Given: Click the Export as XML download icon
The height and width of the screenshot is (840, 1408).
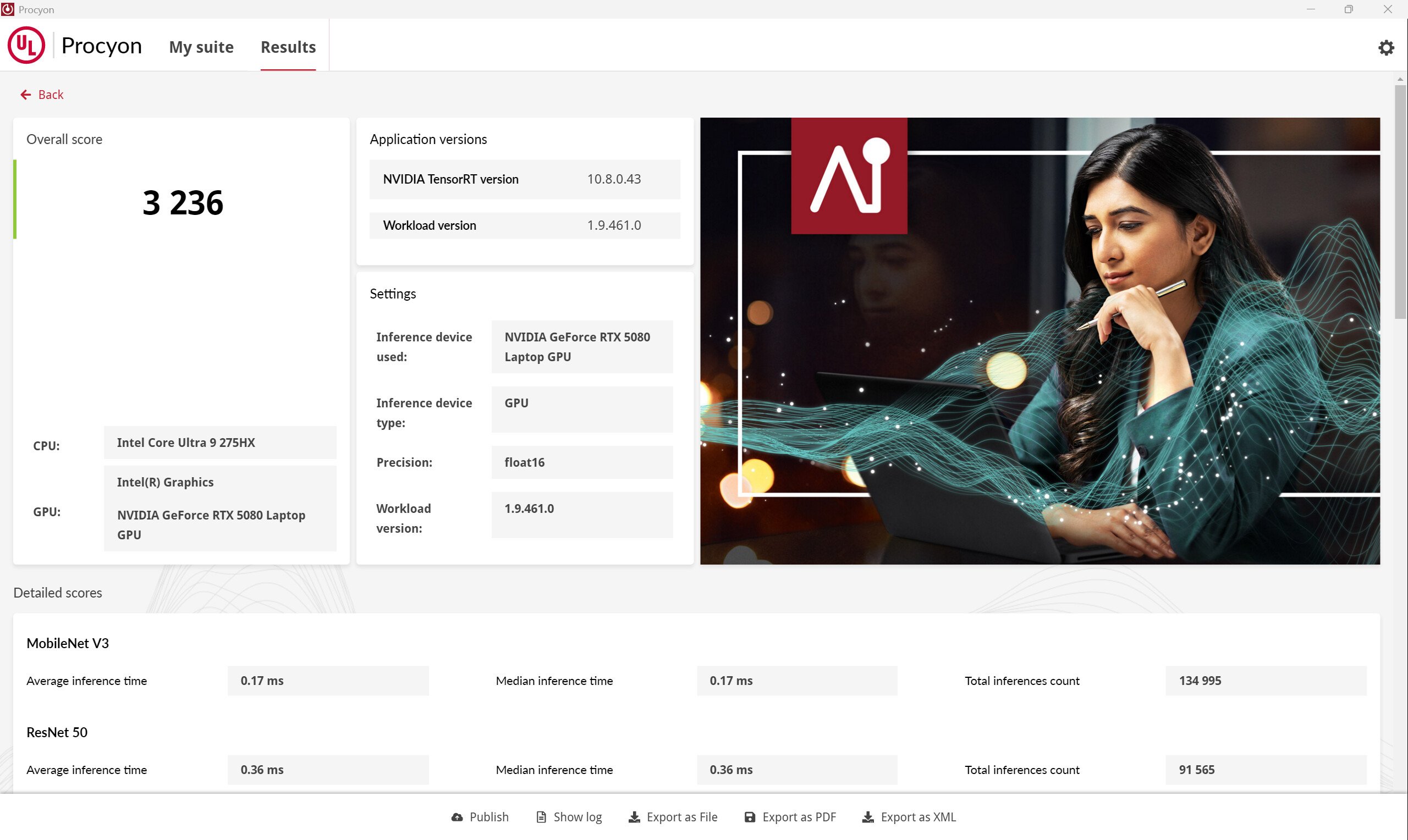Looking at the screenshot, I should point(867,817).
